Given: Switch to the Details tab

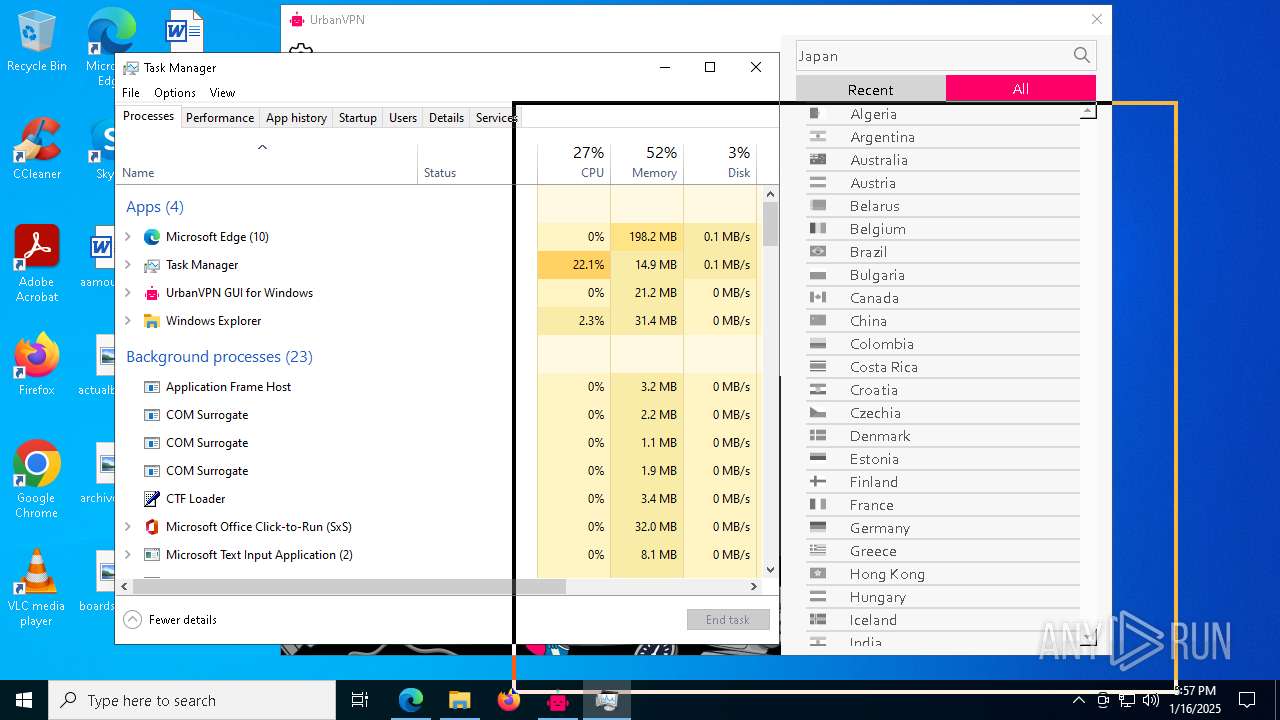Looking at the screenshot, I should click(446, 118).
